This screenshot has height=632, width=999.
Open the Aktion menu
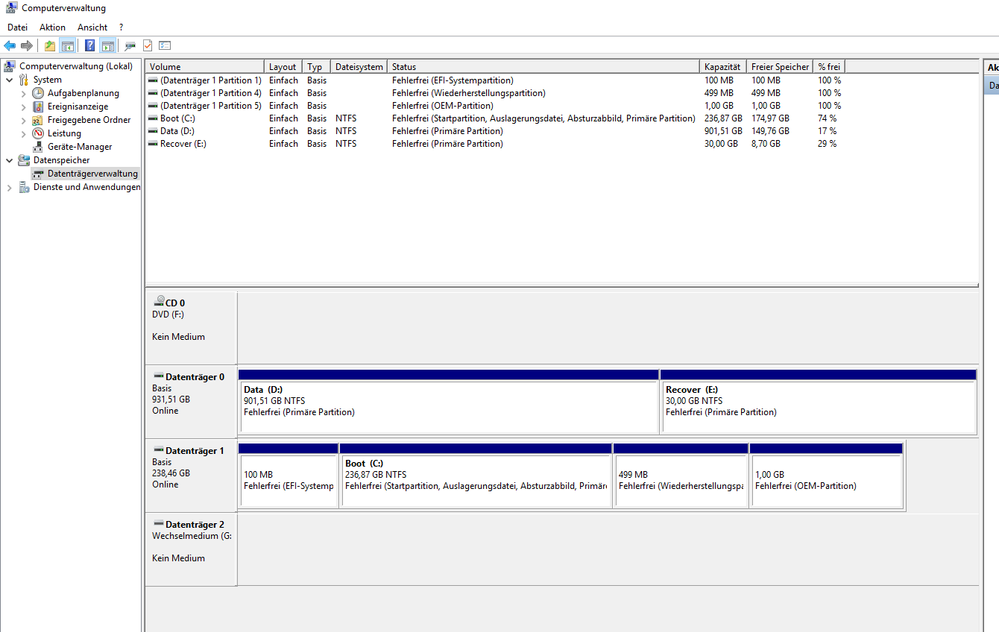click(x=52, y=27)
